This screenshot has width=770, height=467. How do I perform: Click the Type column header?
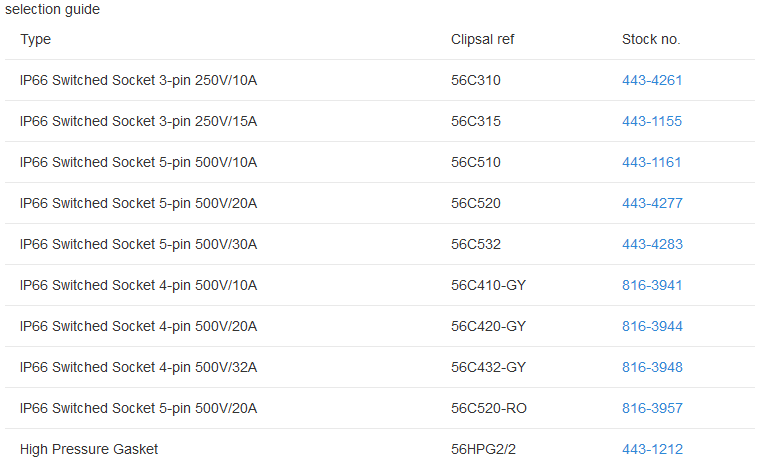[35, 40]
